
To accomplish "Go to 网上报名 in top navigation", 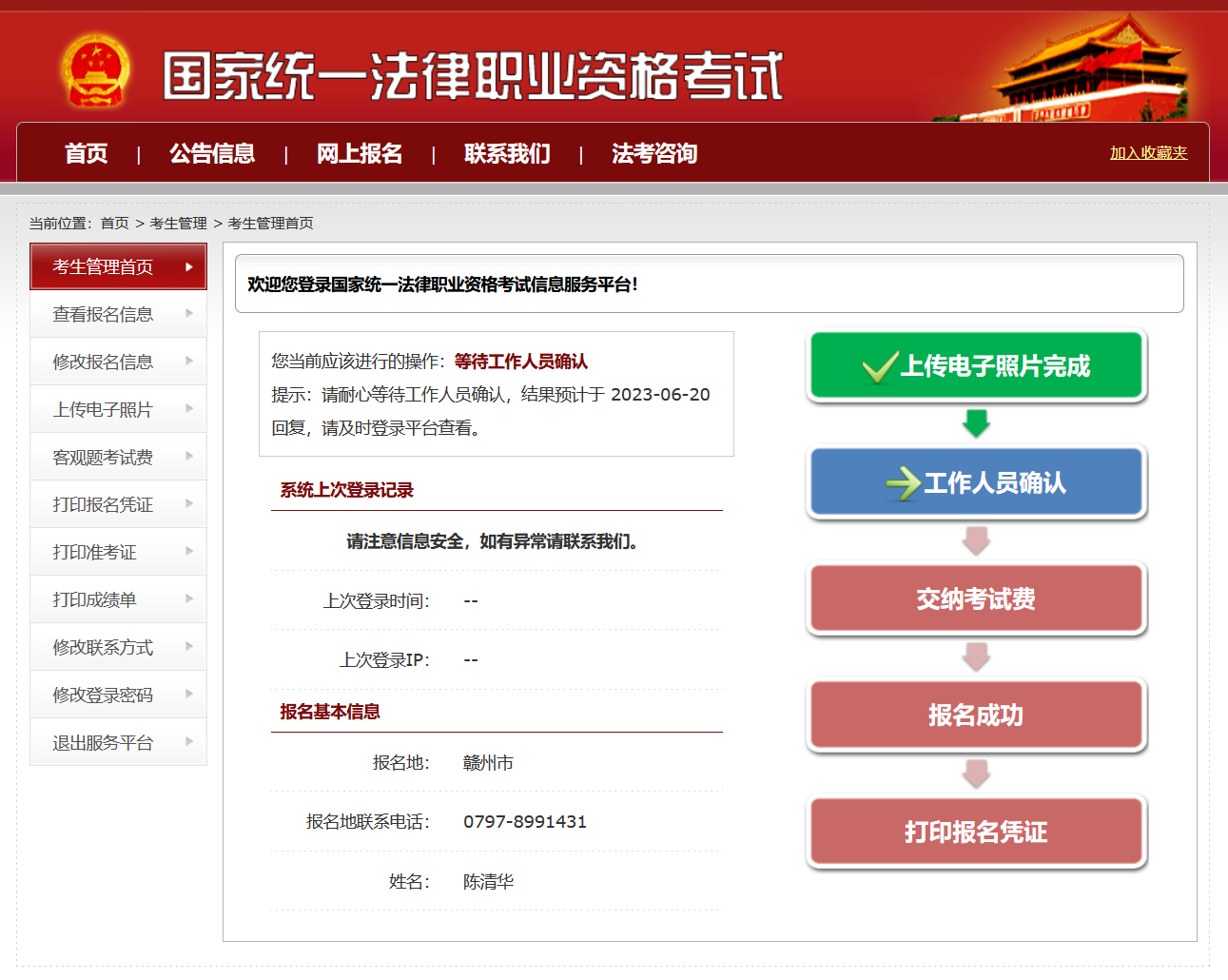I will [360, 153].
